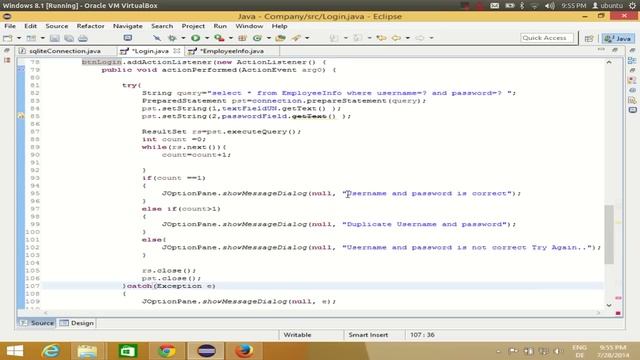Image resolution: width=640 pixels, height=360 pixels.
Task: Open the Back history dropdown
Action: point(407,38)
